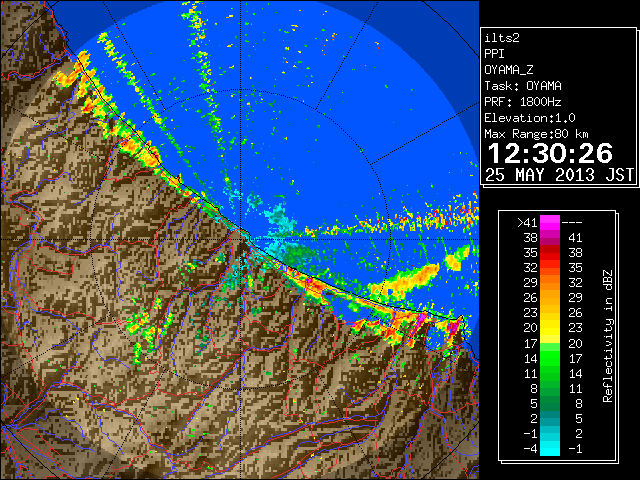Click the '-4' legend bottom-left value
The image size is (640, 480).
530,448
